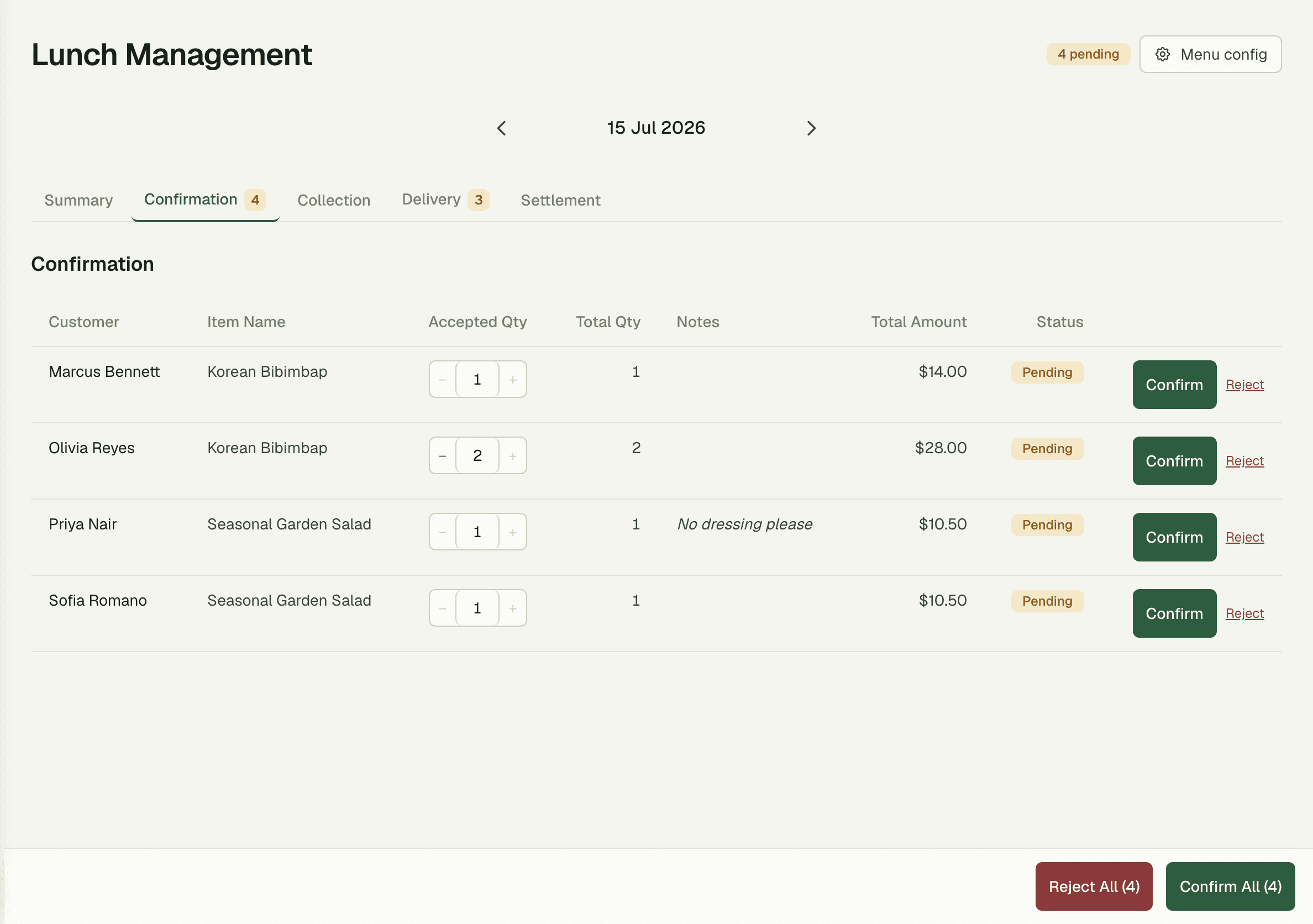Switch to the Summary tab
The width and height of the screenshot is (1313, 924).
click(x=79, y=200)
